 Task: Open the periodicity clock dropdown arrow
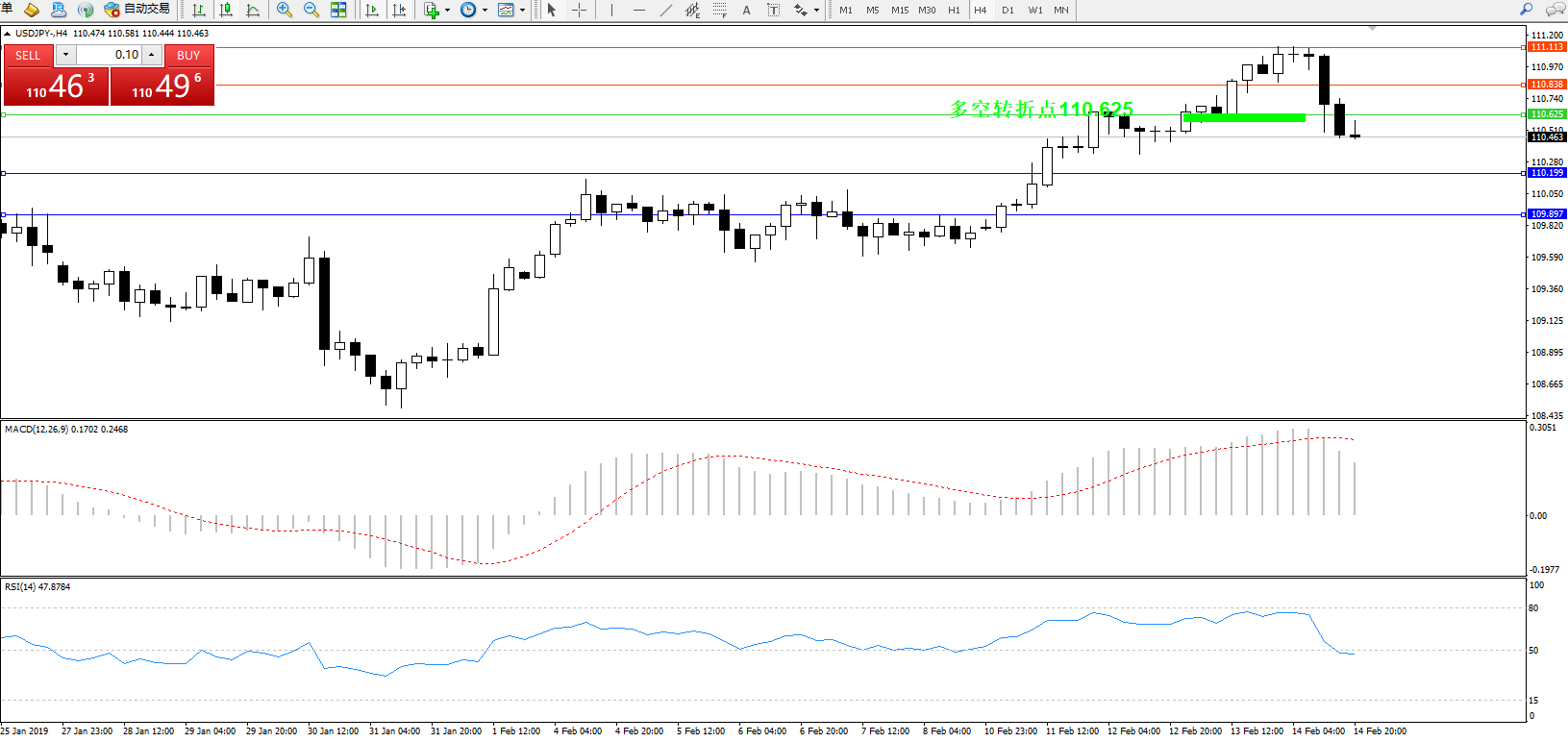pyautogui.click(x=485, y=11)
